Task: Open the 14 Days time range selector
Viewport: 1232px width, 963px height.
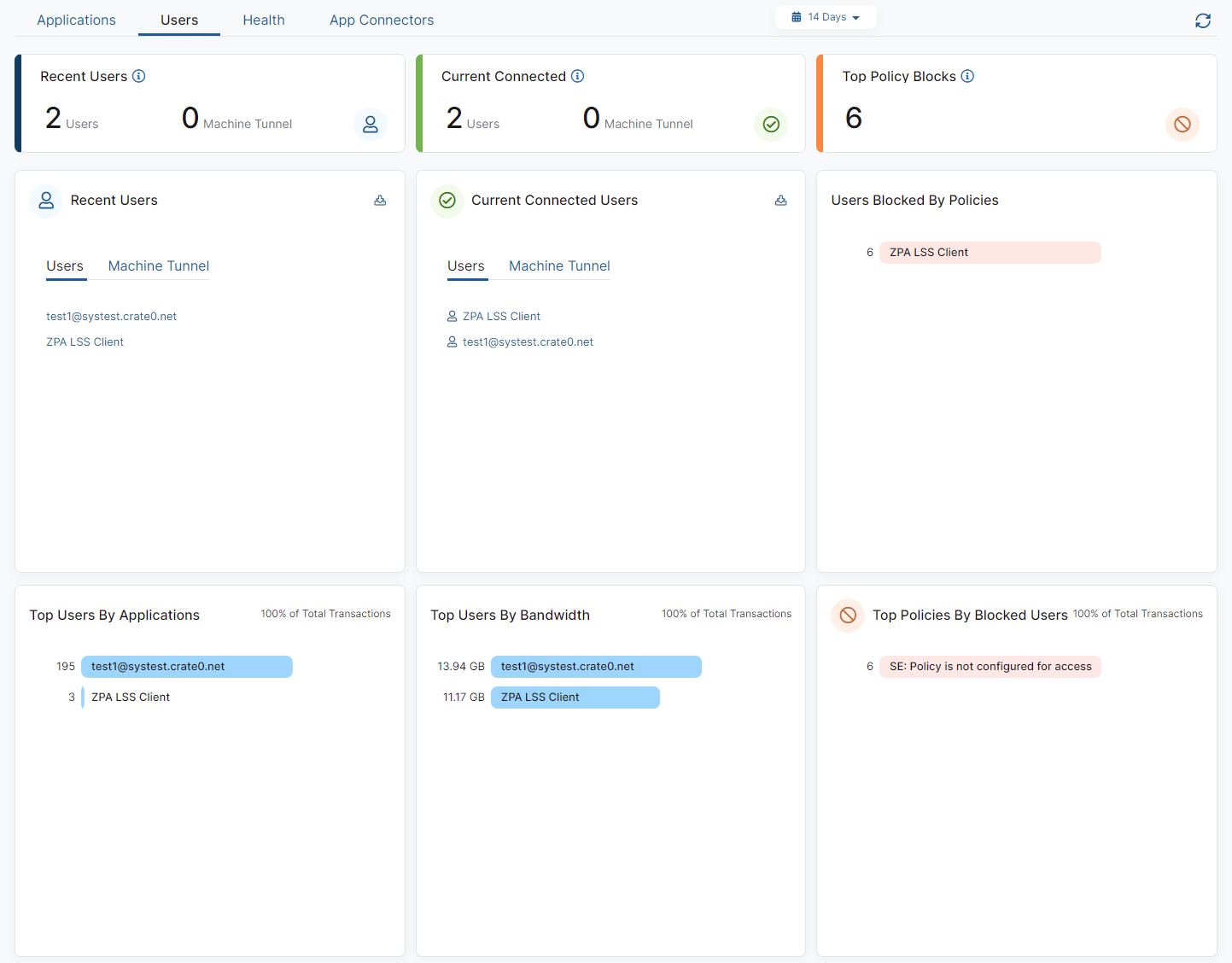Action: click(825, 16)
